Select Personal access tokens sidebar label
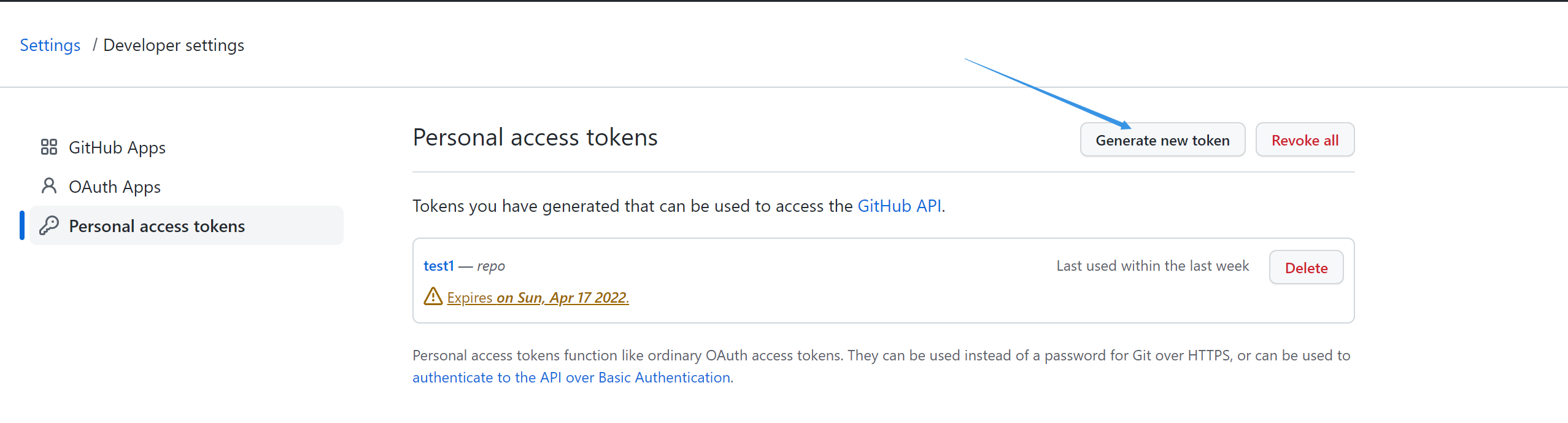 click(156, 226)
